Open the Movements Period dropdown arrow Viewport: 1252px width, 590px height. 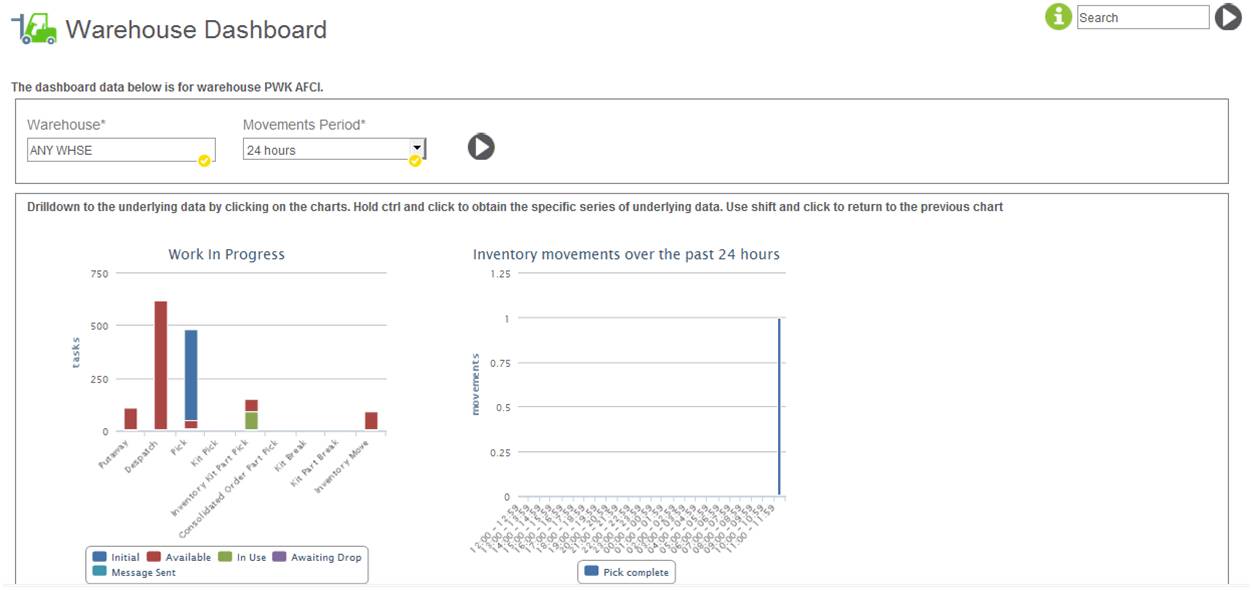point(417,147)
